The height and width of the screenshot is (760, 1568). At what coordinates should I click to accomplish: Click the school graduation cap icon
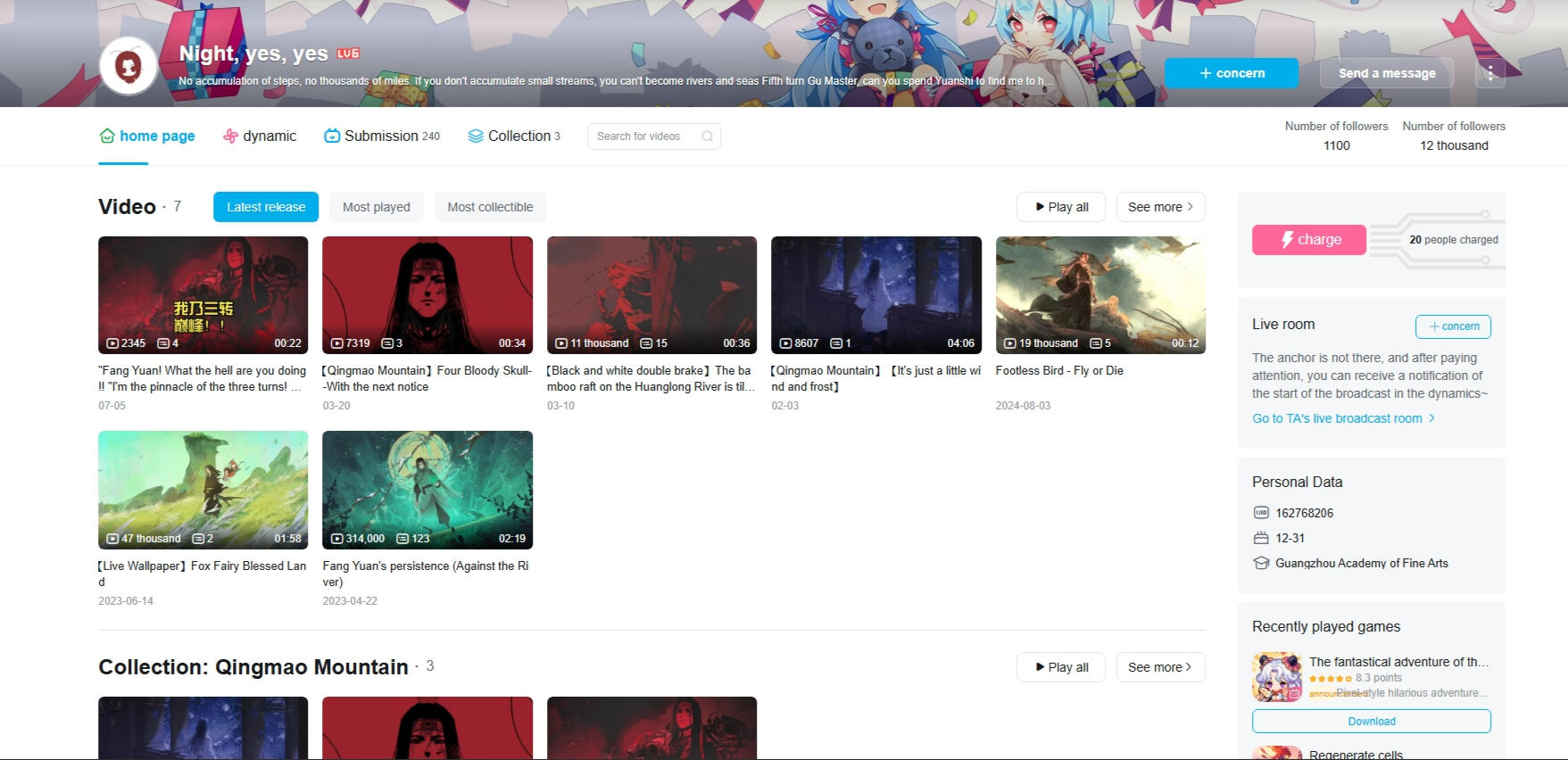(x=1261, y=563)
